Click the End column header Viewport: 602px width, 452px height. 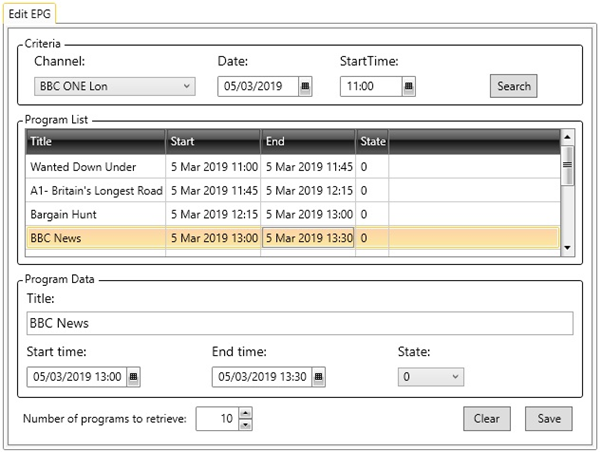pyautogui.click(x=308, y=142)
